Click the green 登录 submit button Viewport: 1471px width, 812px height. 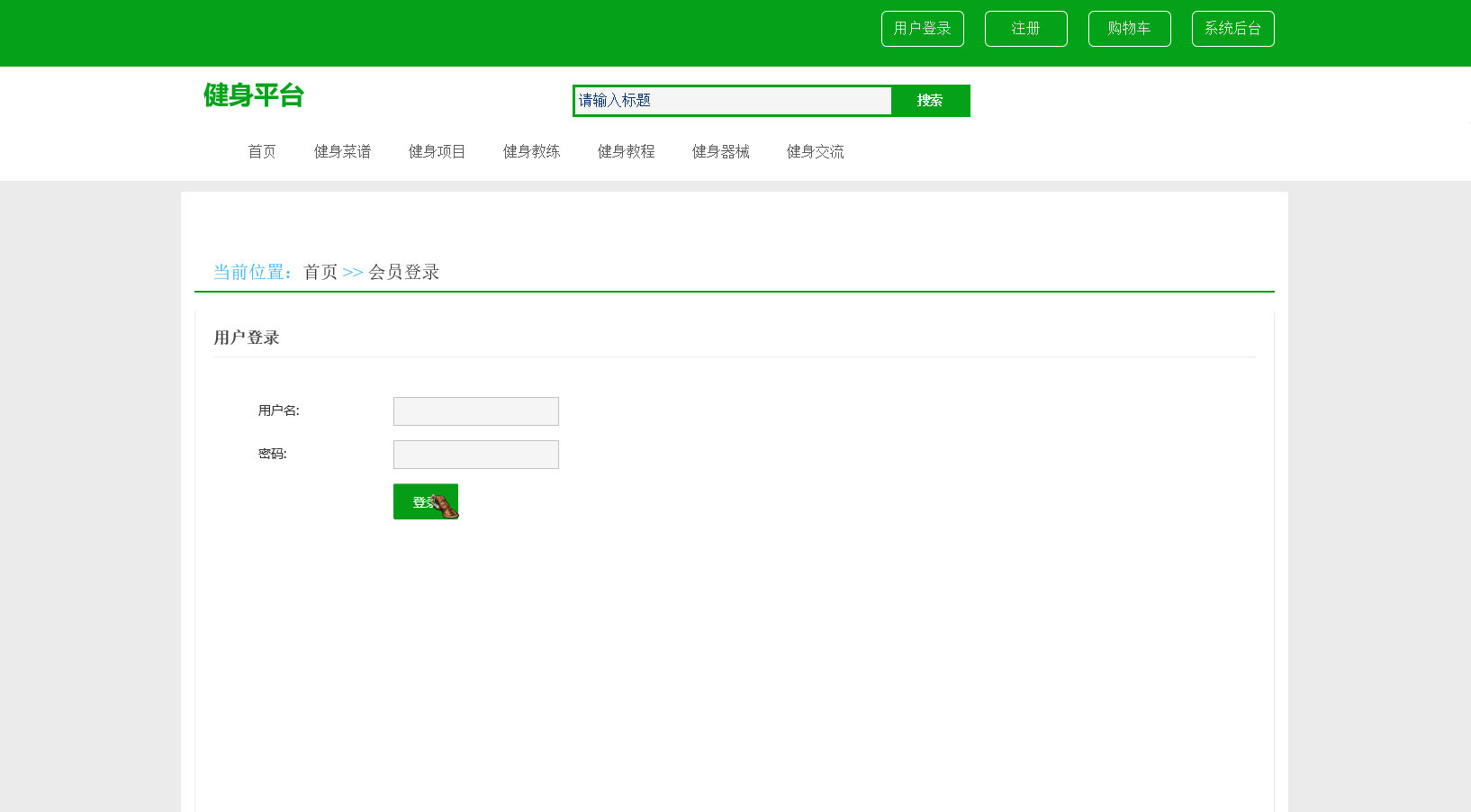click(x=426, y=501)
